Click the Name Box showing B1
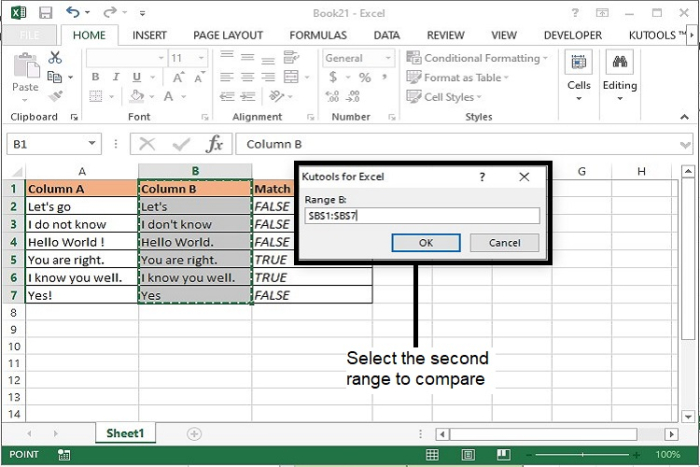700x467 pixels. (54, 144)
